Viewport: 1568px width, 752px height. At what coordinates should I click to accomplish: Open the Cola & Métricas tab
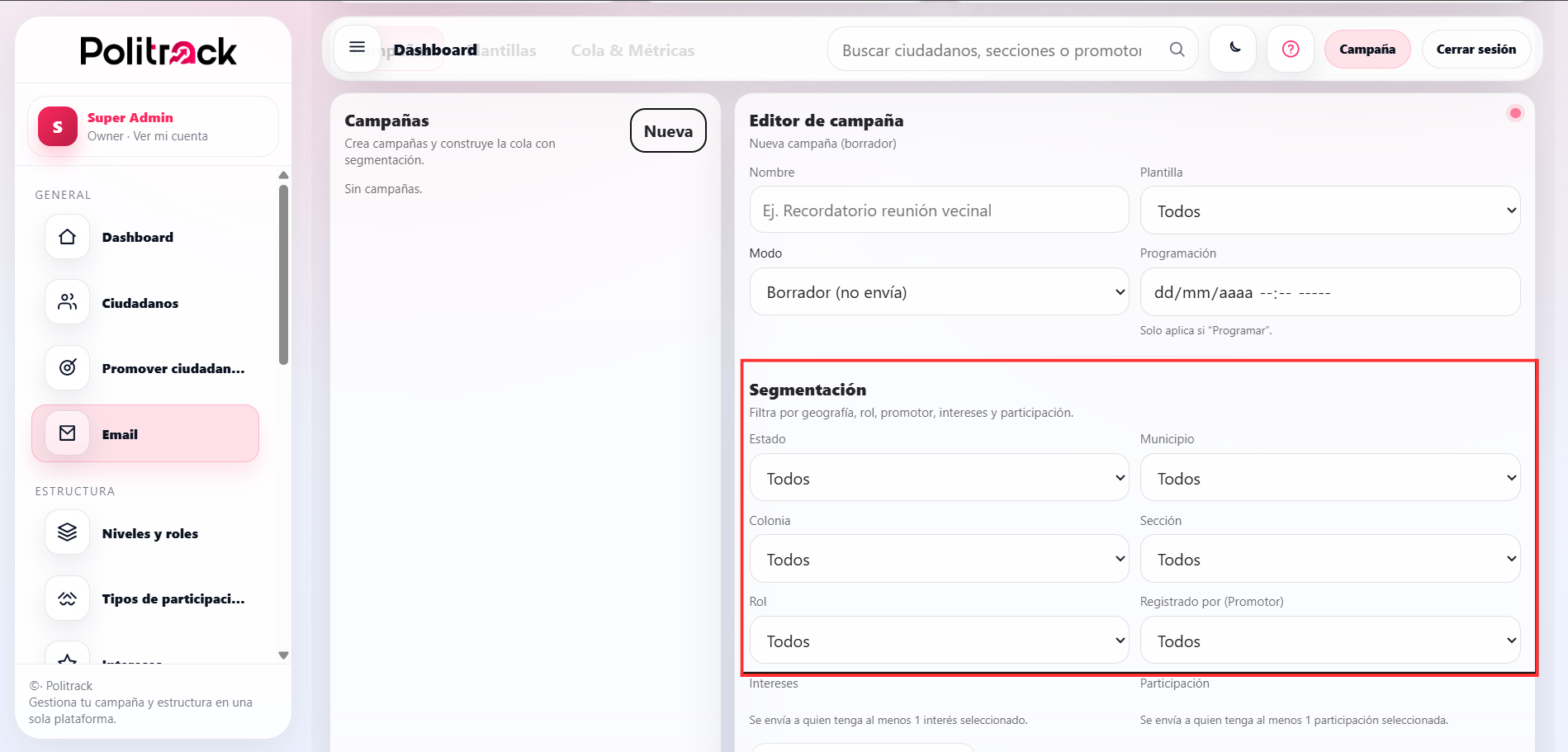tap(632, 50)
